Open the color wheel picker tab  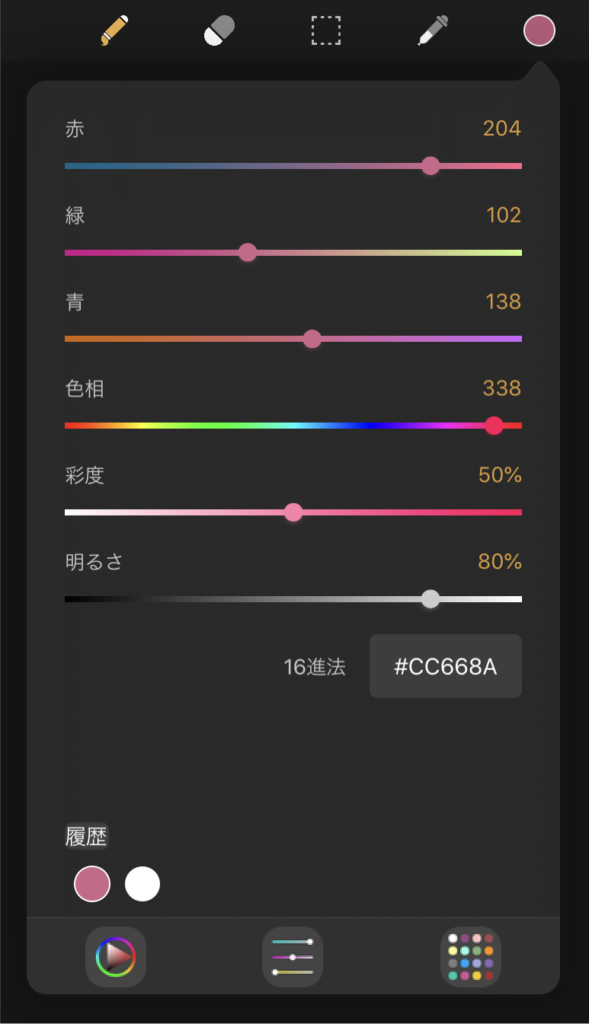pyautogui.click(x=116, y=957)
